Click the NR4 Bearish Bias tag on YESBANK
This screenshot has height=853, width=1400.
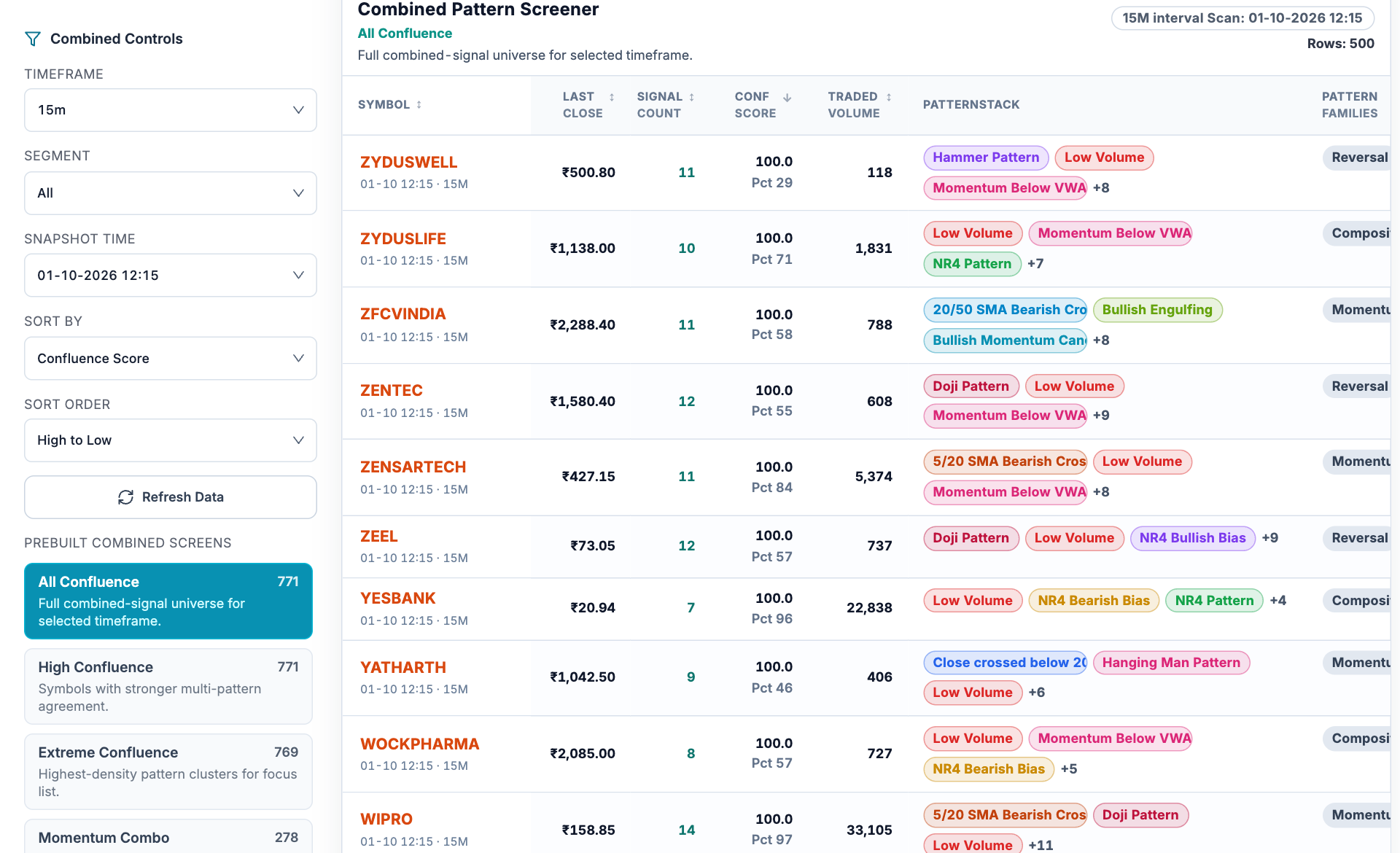1093,601
